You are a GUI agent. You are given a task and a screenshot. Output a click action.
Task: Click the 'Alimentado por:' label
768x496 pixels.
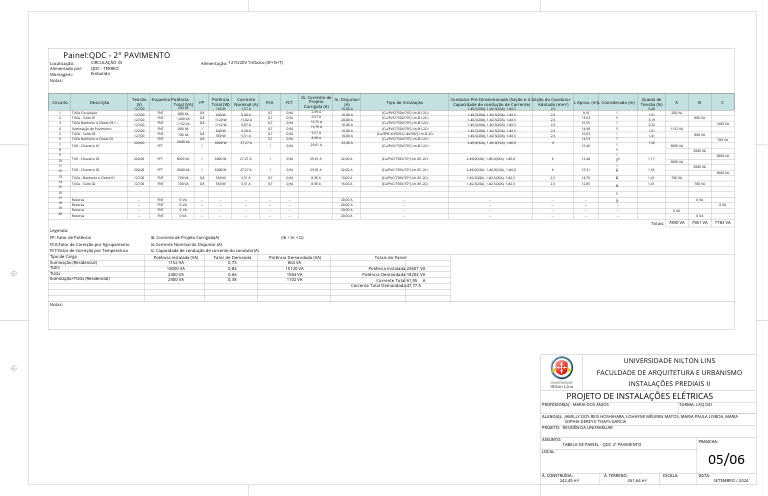[x=66, y=69]
